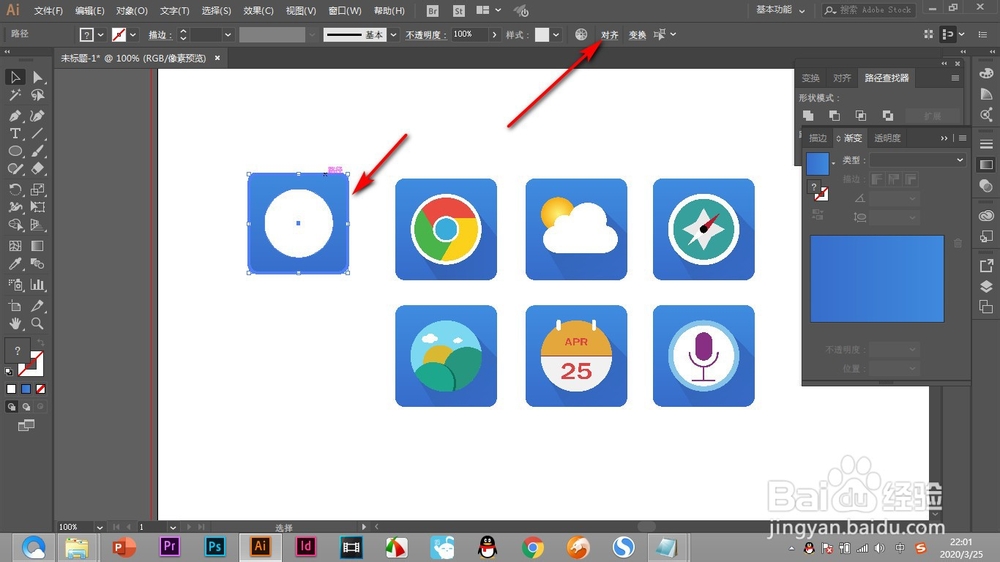The width and height of the screenshot is (1000, 562).
Task: Switch to the 变换 panel tab
Action: click(811, 78)
